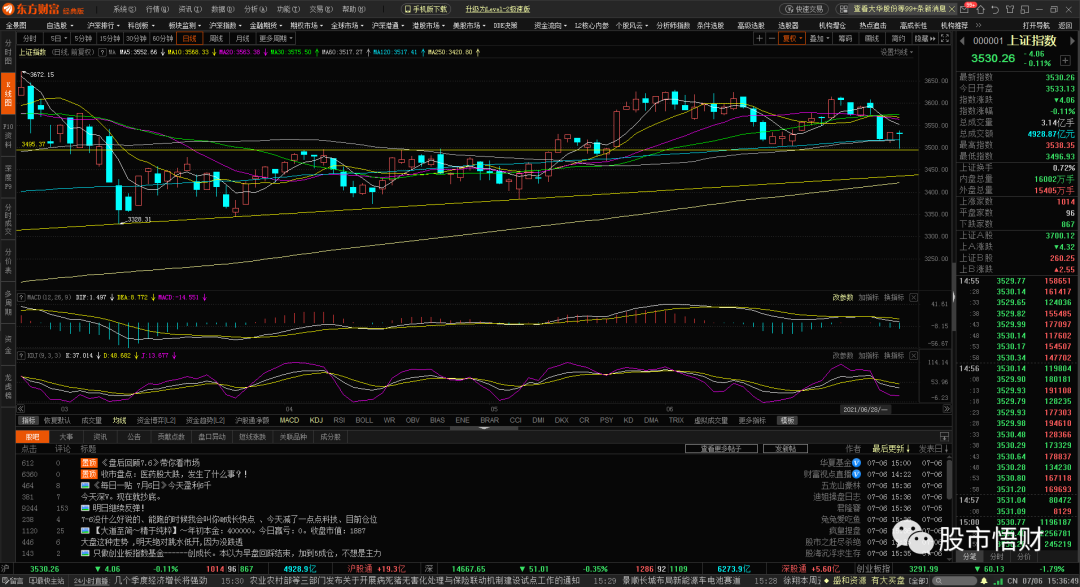Open 设置均线 settings link
The width and height of the screenshot is (1080, 587).
click(896, 52)
